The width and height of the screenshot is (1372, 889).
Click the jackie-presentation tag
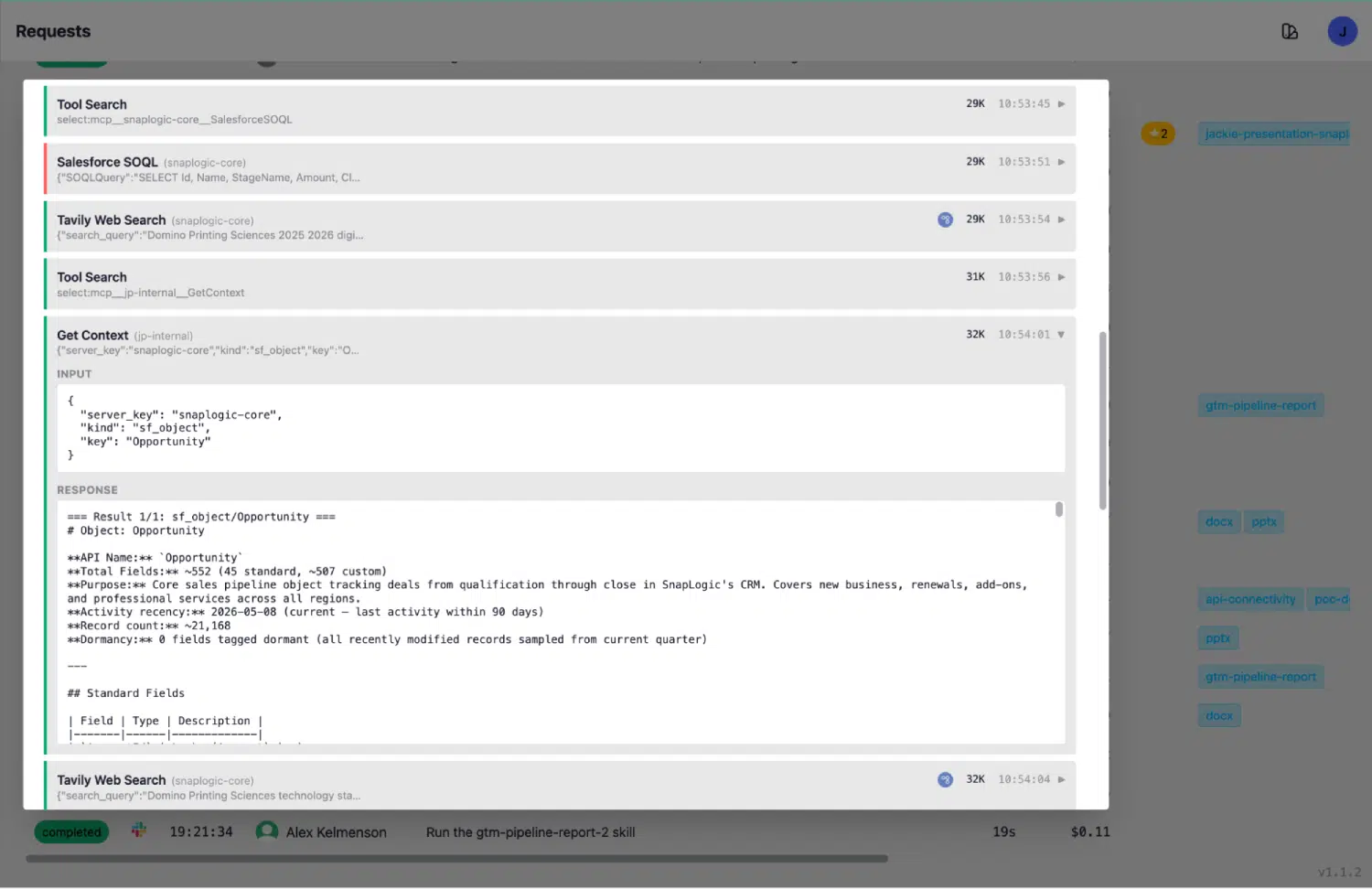[x=1276, y=134]
